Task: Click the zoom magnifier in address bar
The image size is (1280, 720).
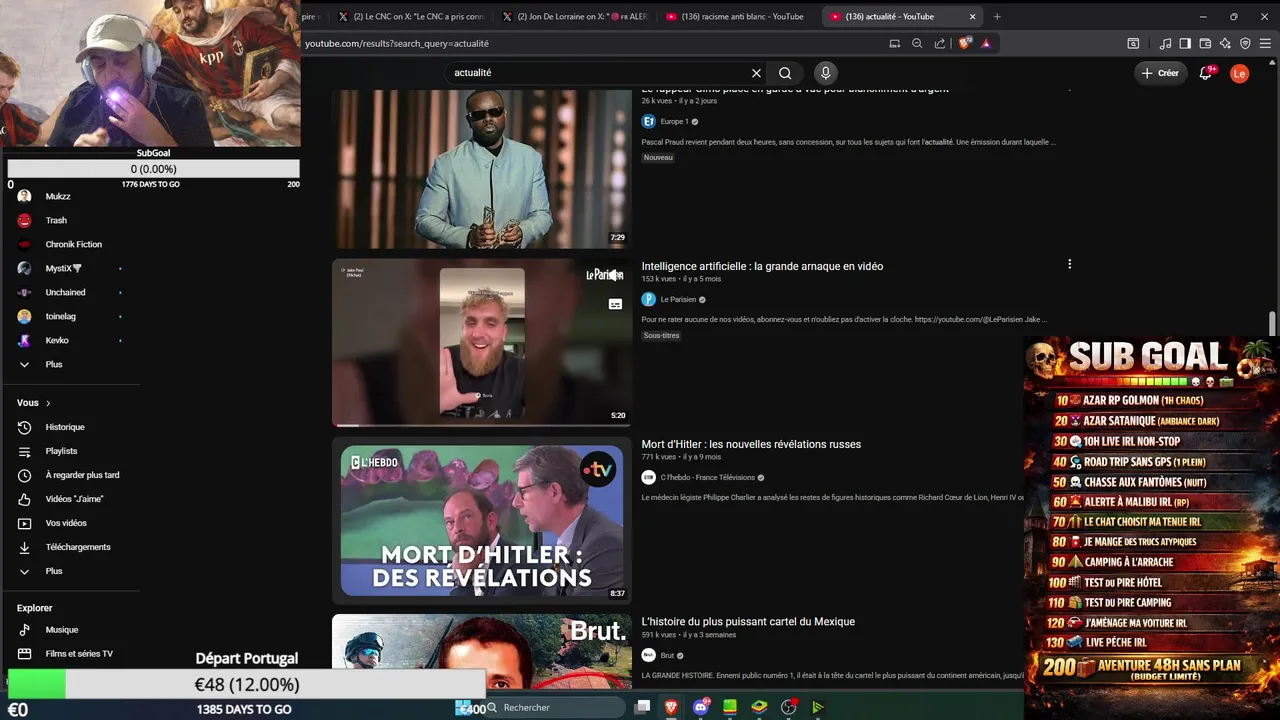Action: 917,43
